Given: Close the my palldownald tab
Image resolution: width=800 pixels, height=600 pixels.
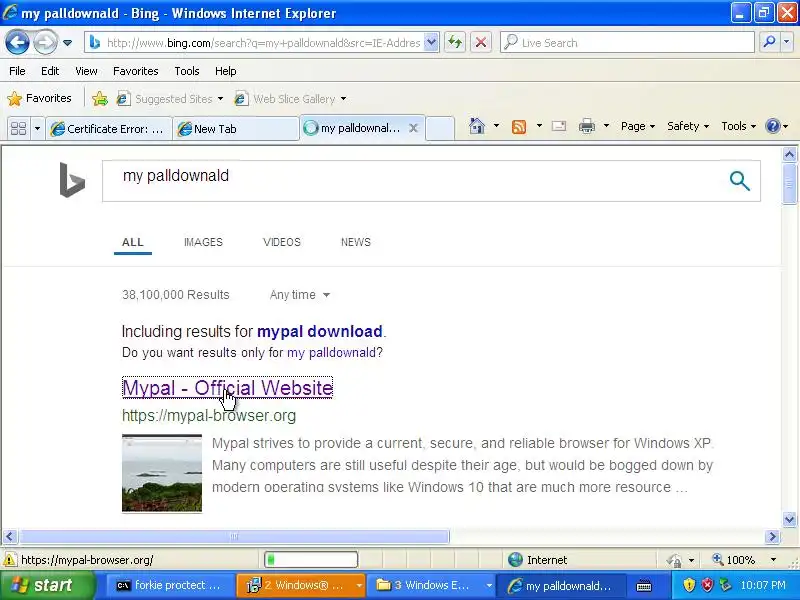Looking at the screenshot, I should [x=414, y=128].
